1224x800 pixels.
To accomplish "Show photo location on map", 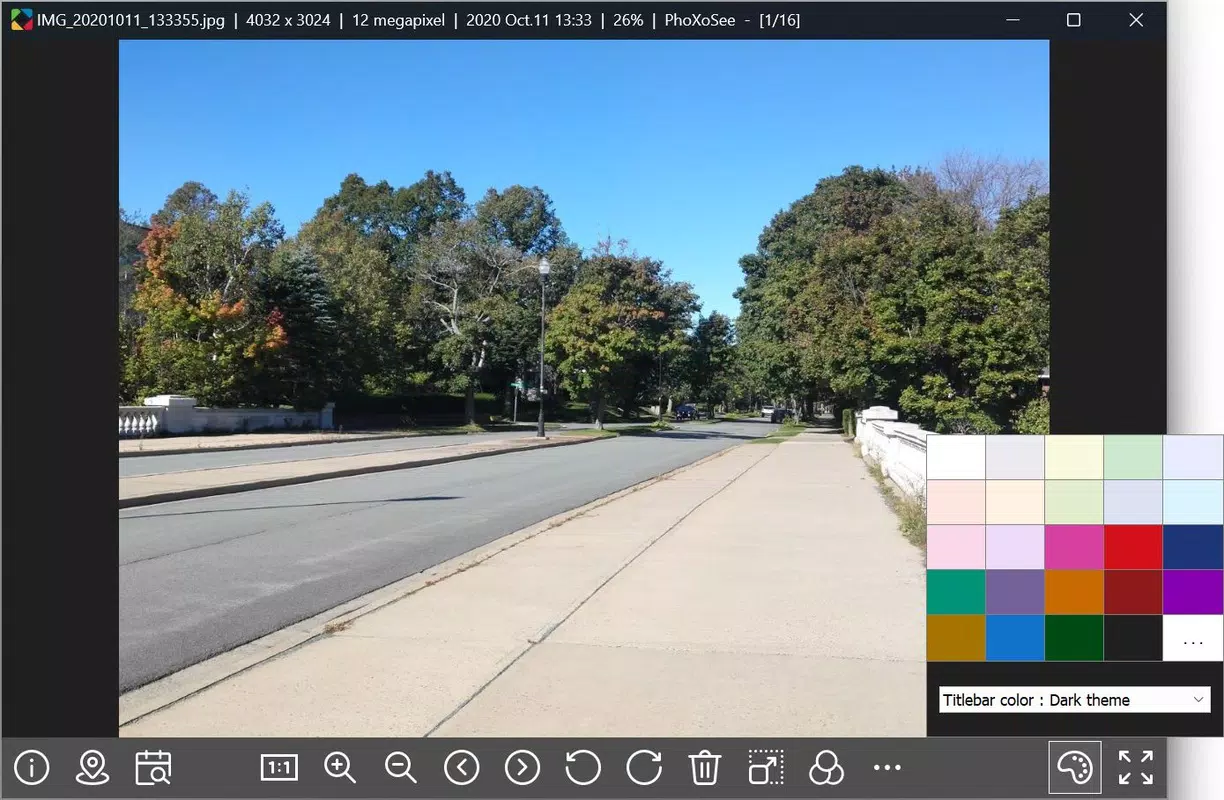I will [x=92, y=768].
